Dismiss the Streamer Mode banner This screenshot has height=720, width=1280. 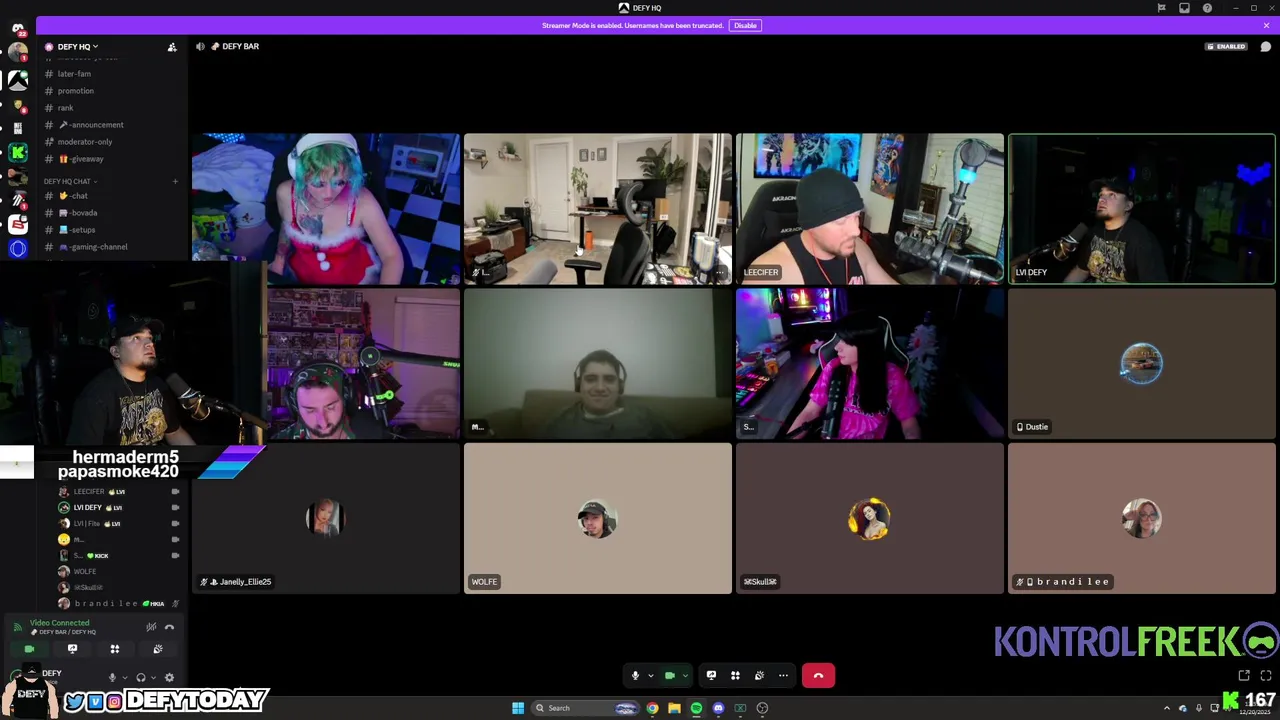(1266, 25)
